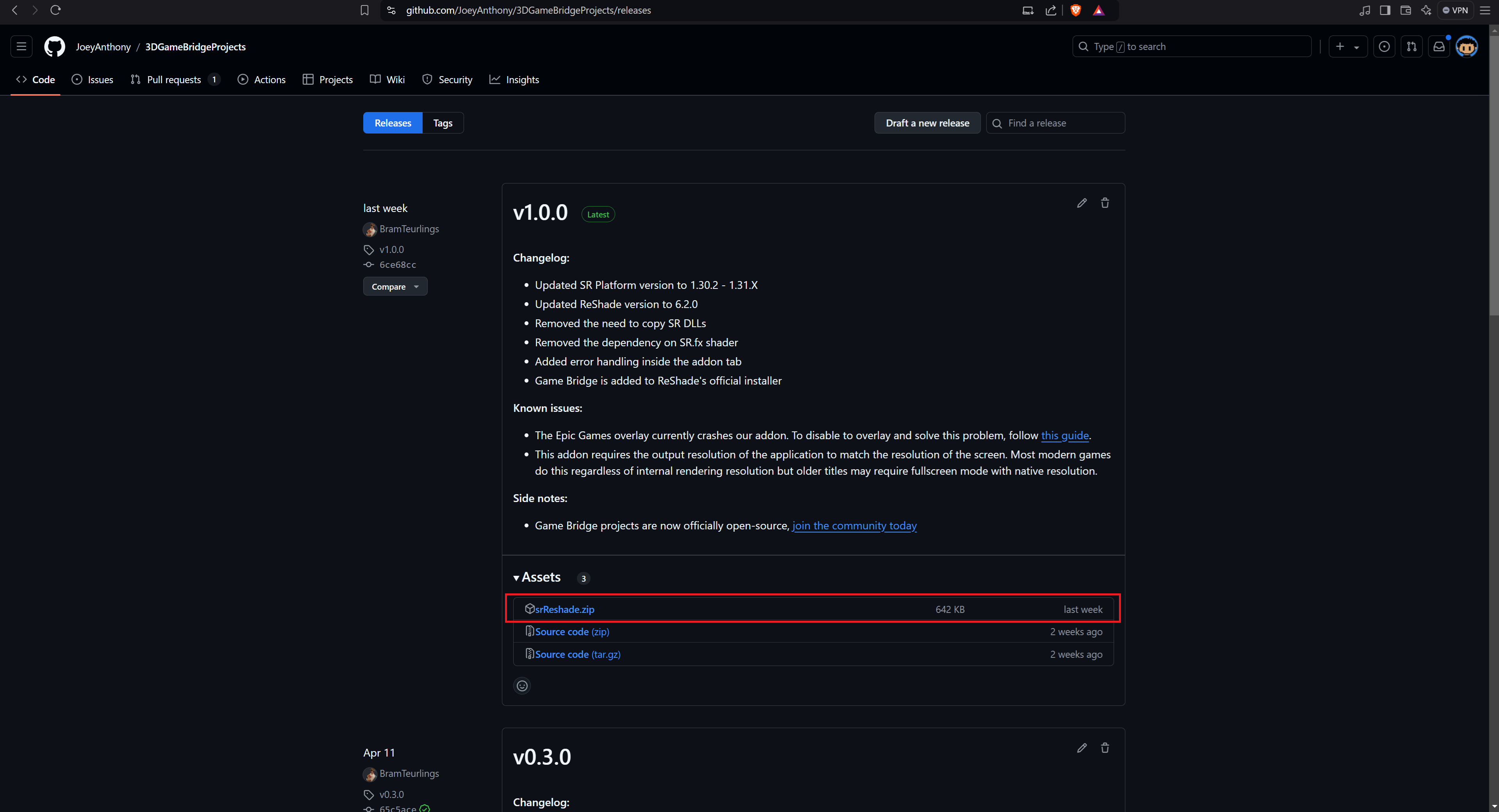
Task: Click the browser forward arrow
Action: pyautogui.click(x=35, y=10)
